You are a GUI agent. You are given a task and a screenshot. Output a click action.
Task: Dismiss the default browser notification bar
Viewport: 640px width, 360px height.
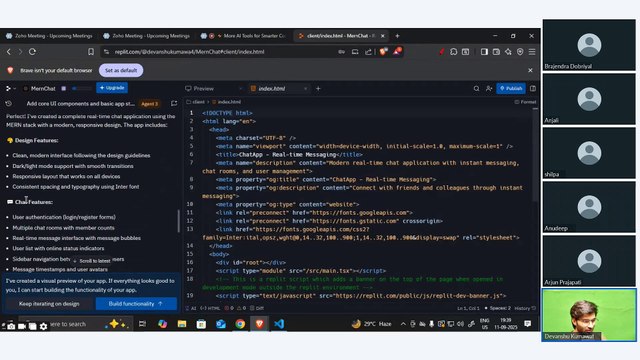click(x=530, y=70)
